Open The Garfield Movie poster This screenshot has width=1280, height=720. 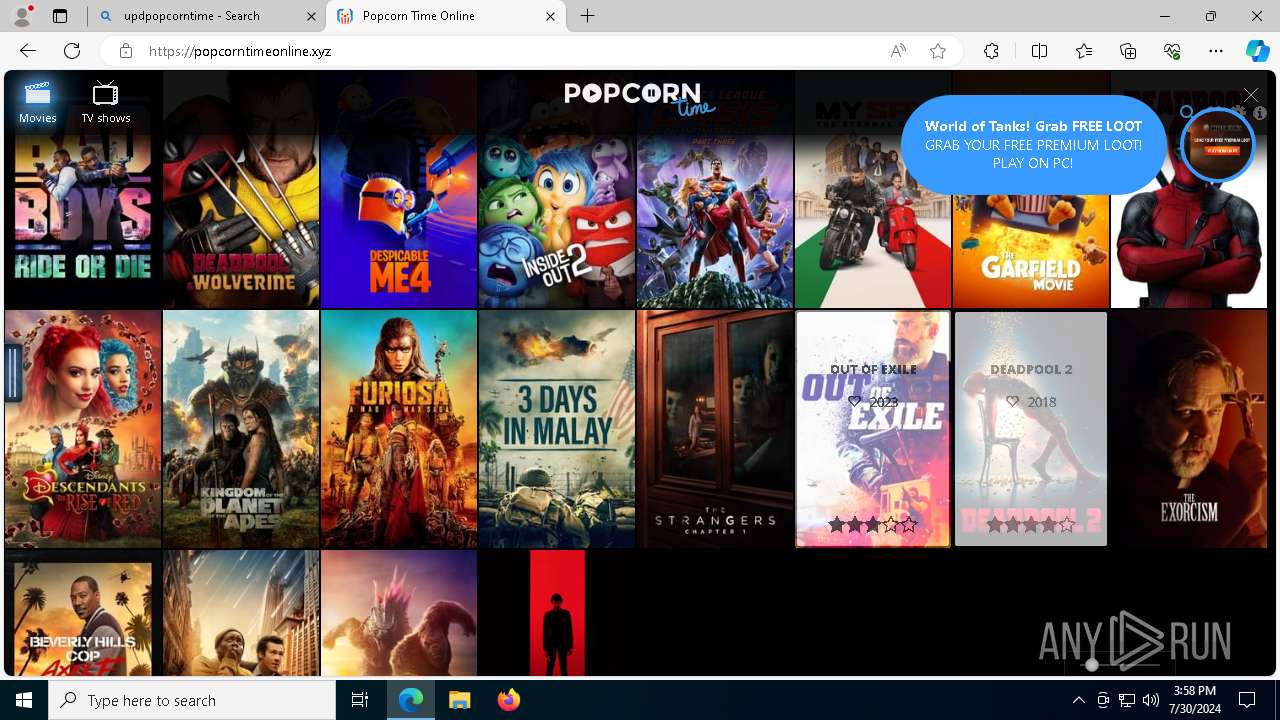(x=1031, y=250)
